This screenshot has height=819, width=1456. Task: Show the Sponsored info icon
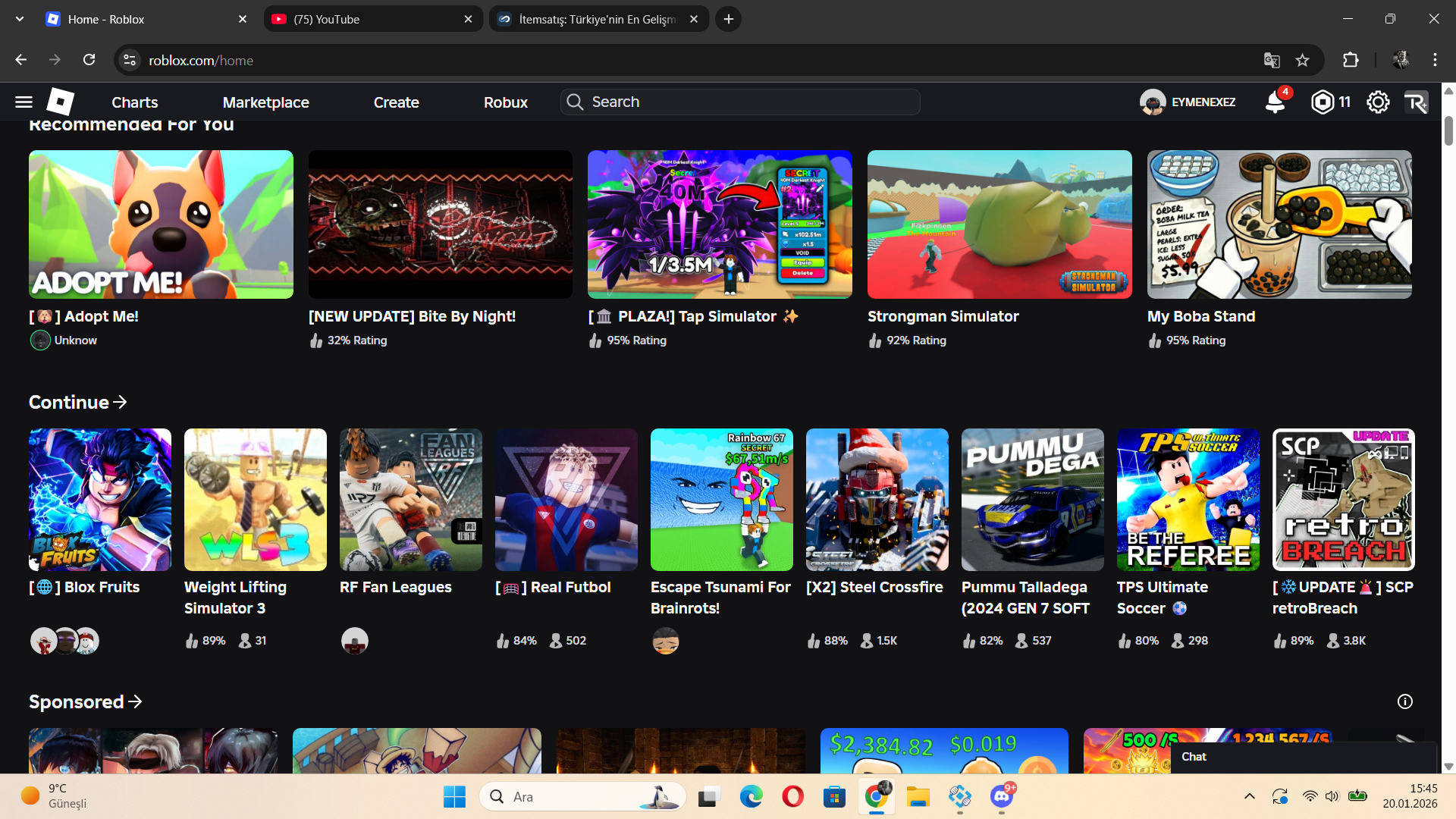click(1405, 701)
